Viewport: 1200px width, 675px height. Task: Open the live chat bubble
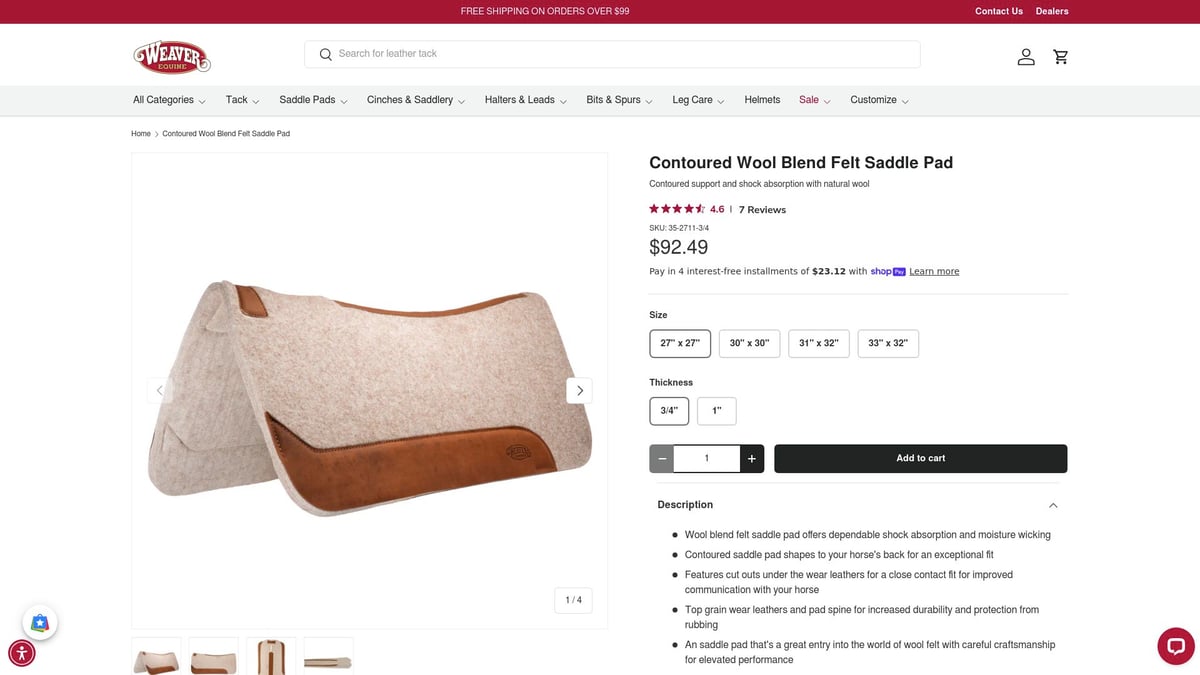pyautogui.click(x=1175, y=646)
